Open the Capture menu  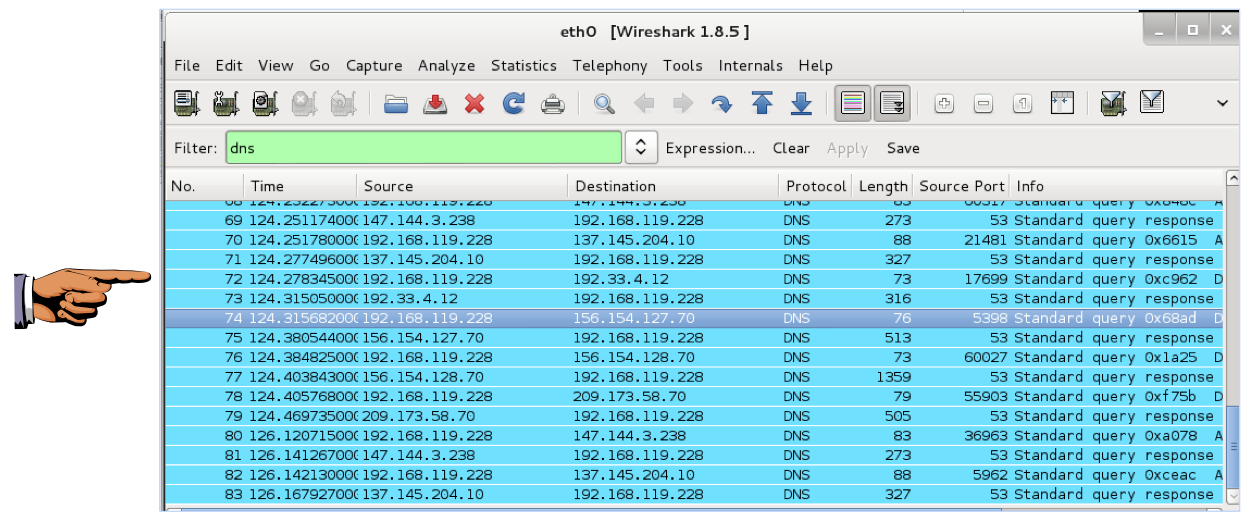pos(374,65)
